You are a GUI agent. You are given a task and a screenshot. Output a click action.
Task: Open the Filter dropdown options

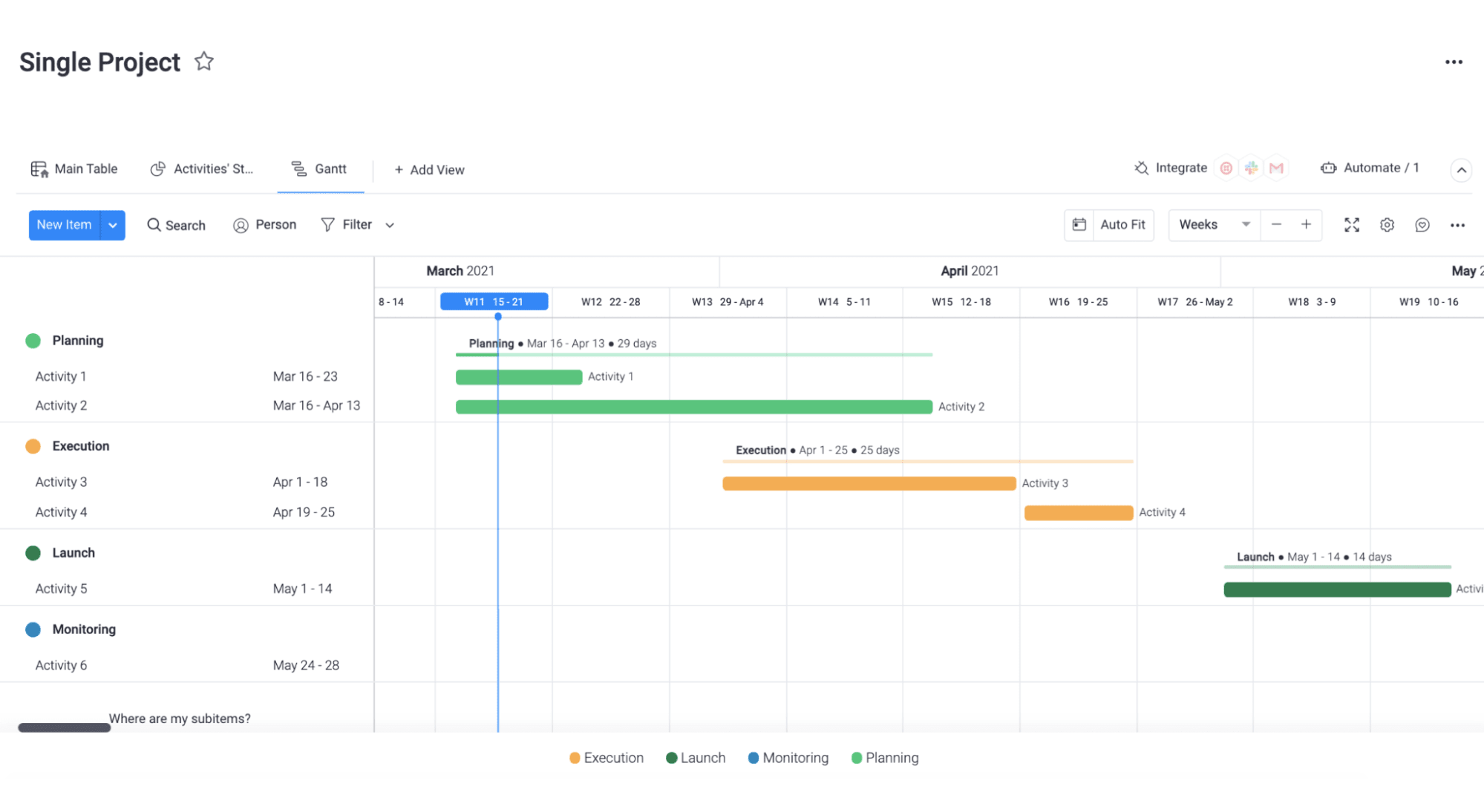389,224
